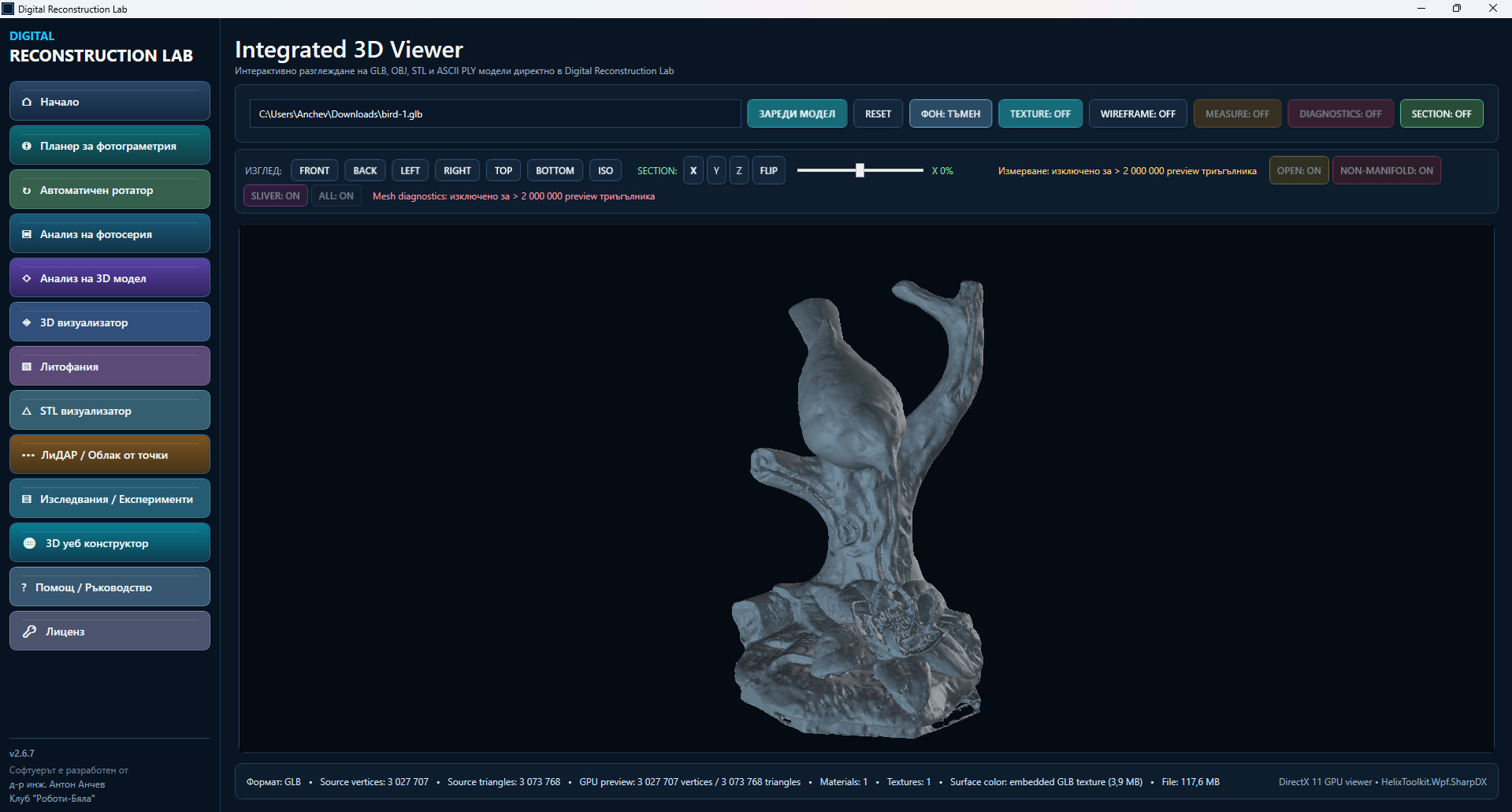Toggle the ALL: ON filter
The height and width of the screenshot is (812, 1512).
coord(336,196)
